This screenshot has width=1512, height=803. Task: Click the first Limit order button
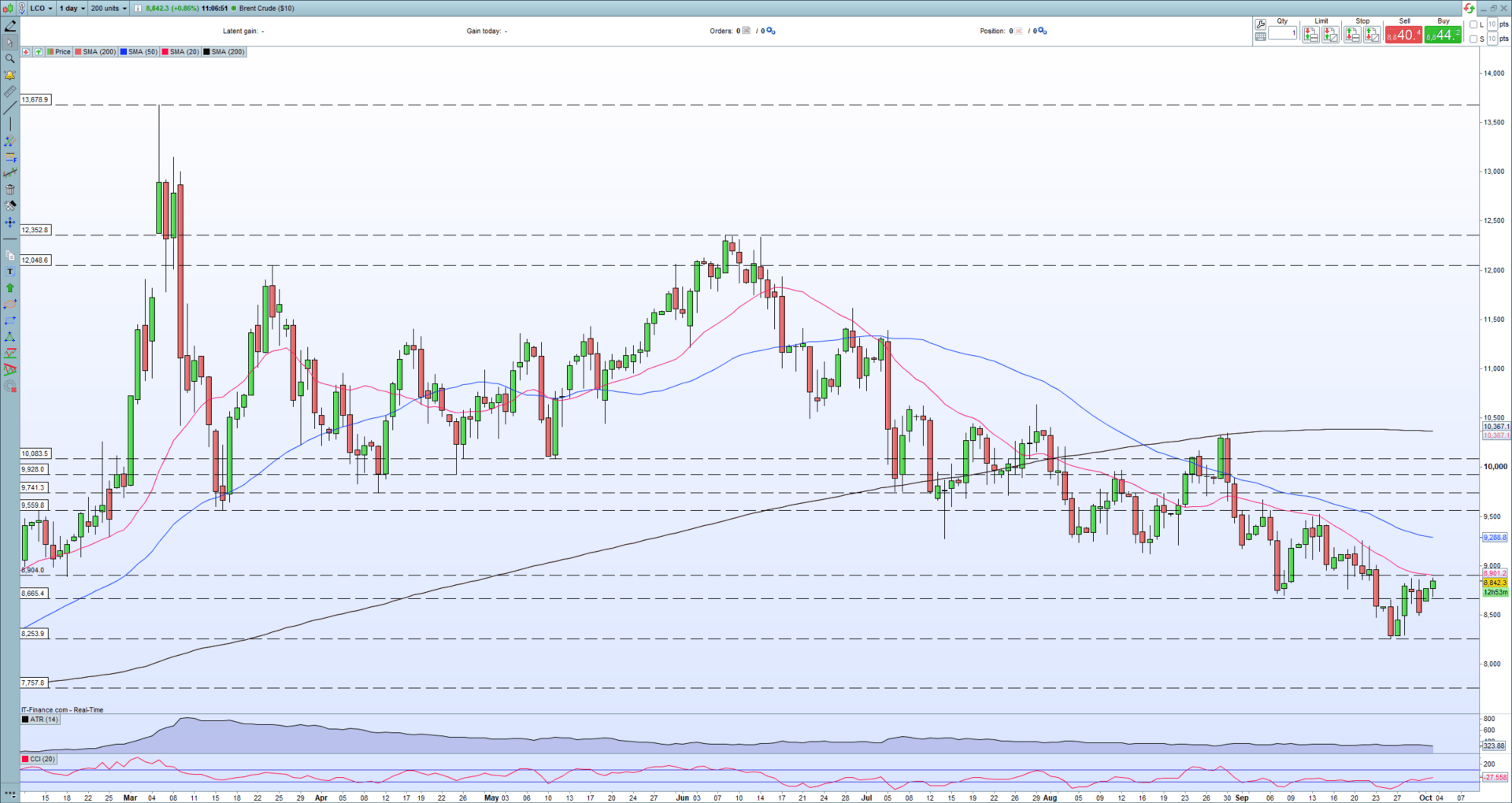pos(1311,35)
